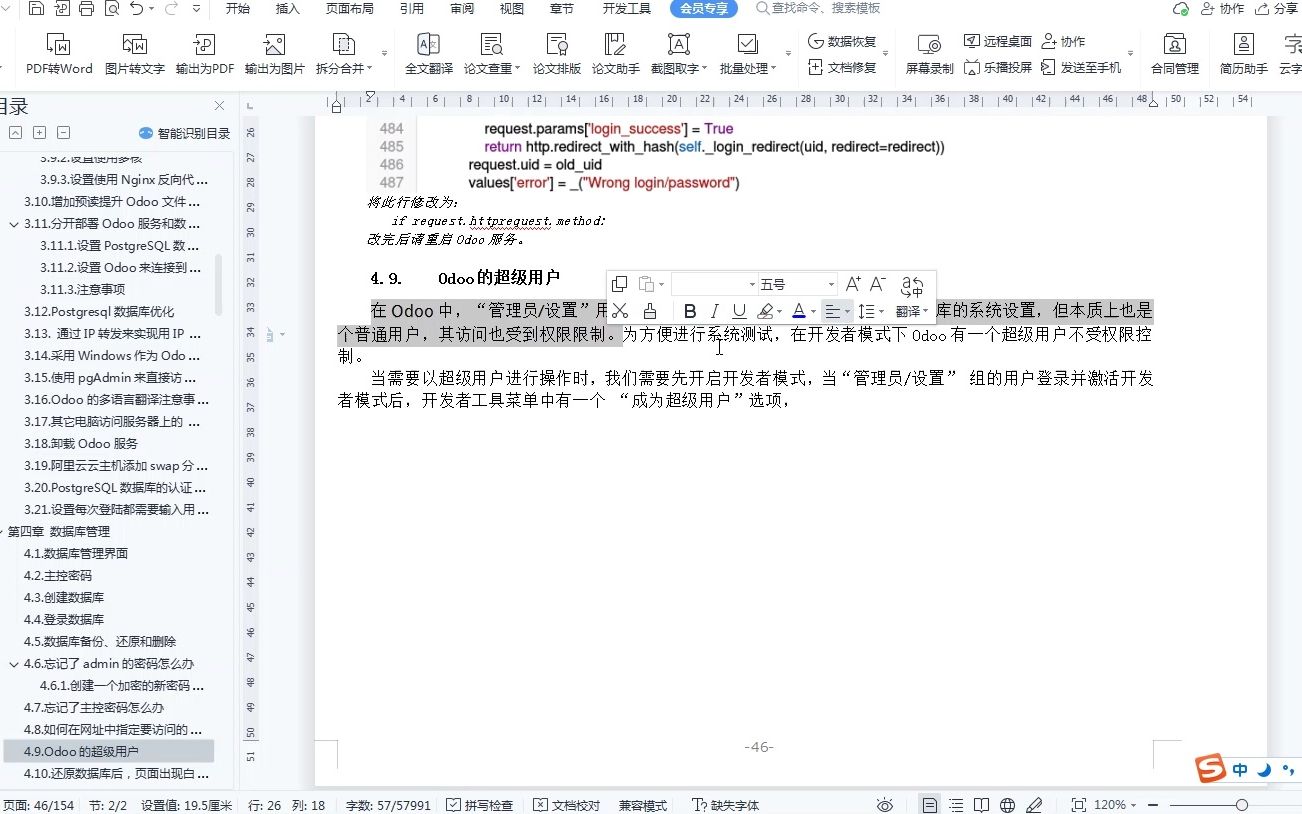Click the print icon in quick access bar
Viewport: 1302px width, 814px height.
click(x=85, y=9)
